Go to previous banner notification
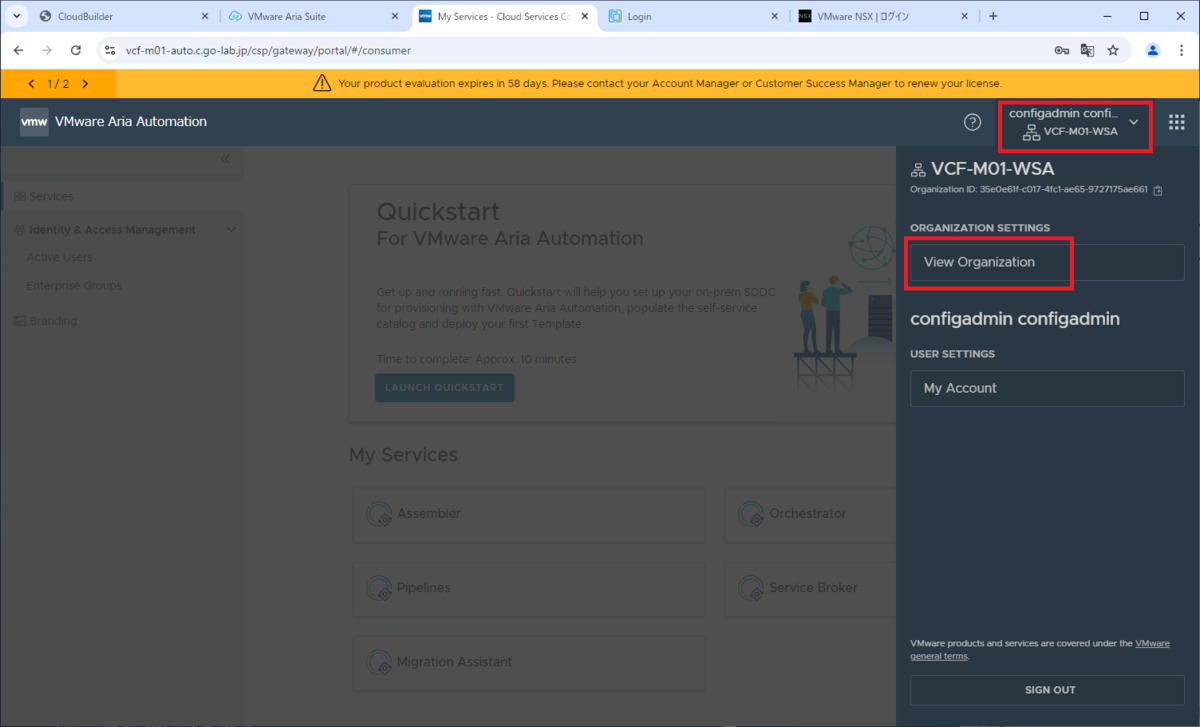 pos(32,84)
